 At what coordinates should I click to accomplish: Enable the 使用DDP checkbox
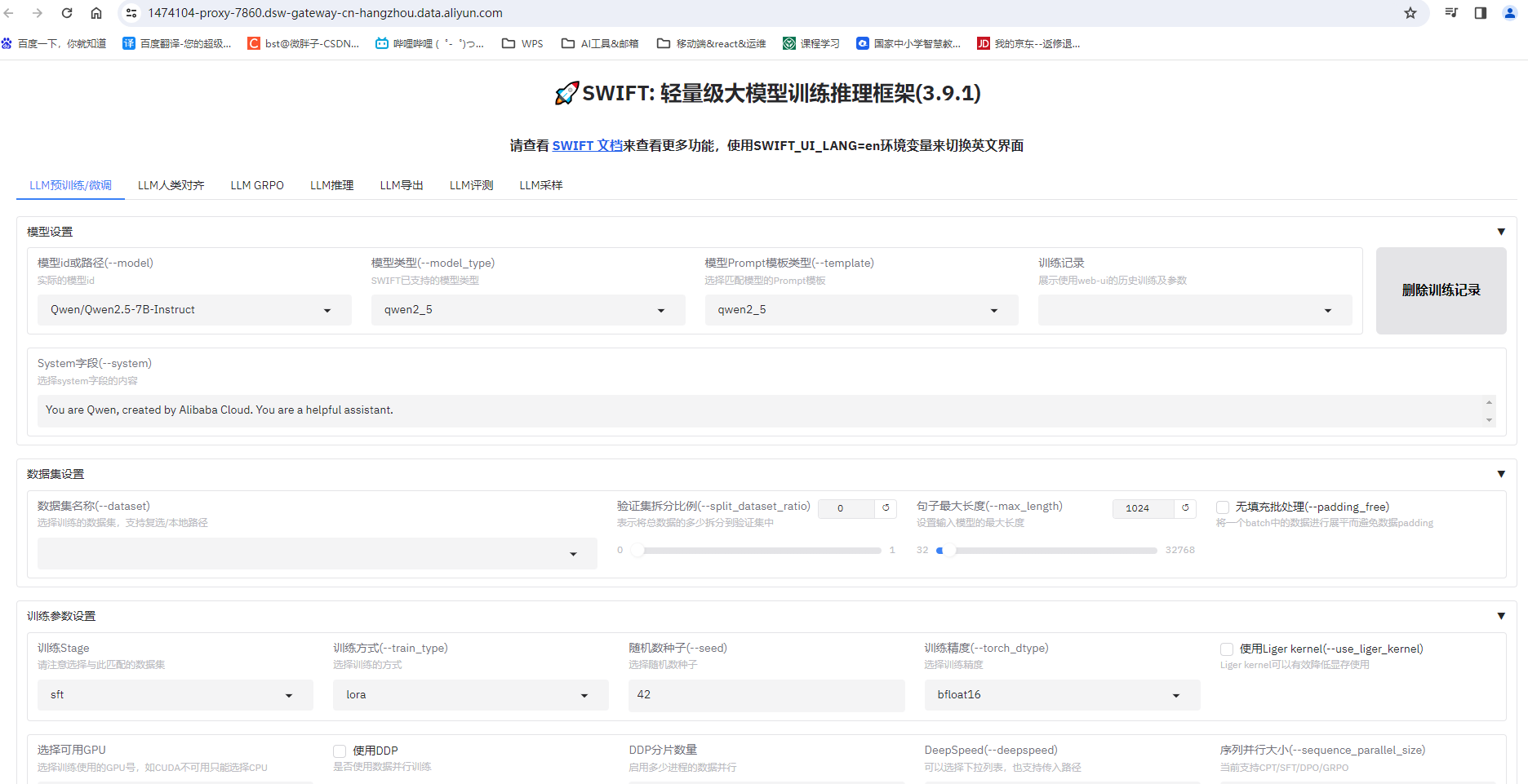pyautogui.click(x=339, y=751)
